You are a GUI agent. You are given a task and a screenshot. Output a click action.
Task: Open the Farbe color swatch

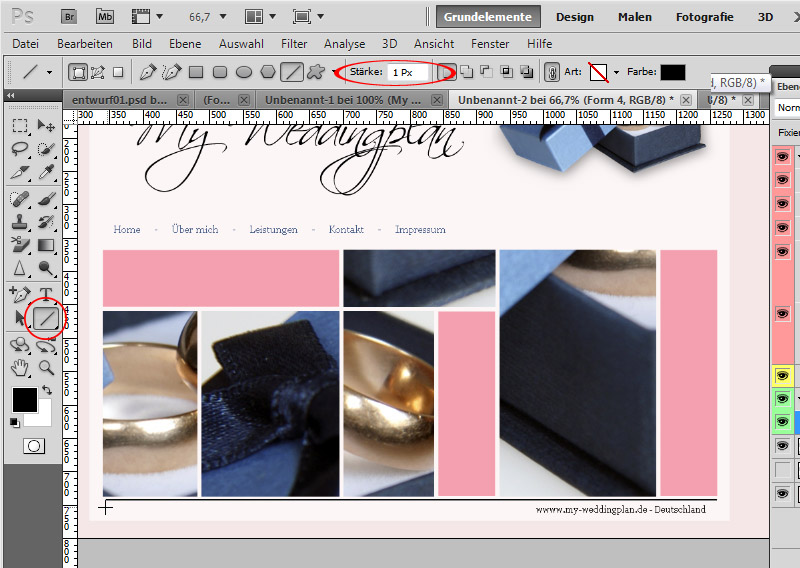tap(673, 72)
